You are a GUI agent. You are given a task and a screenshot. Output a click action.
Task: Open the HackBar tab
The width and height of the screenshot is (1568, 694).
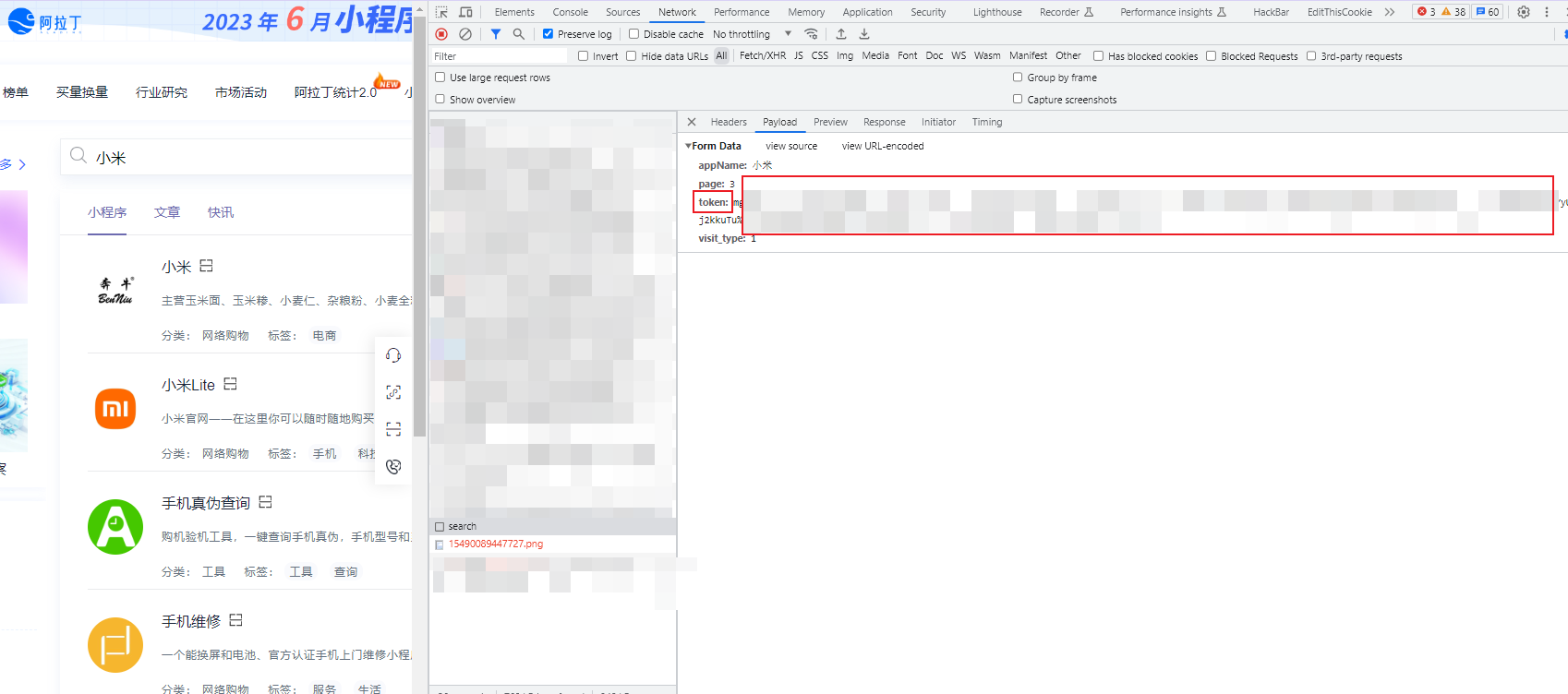click(x=1271, y=12)
